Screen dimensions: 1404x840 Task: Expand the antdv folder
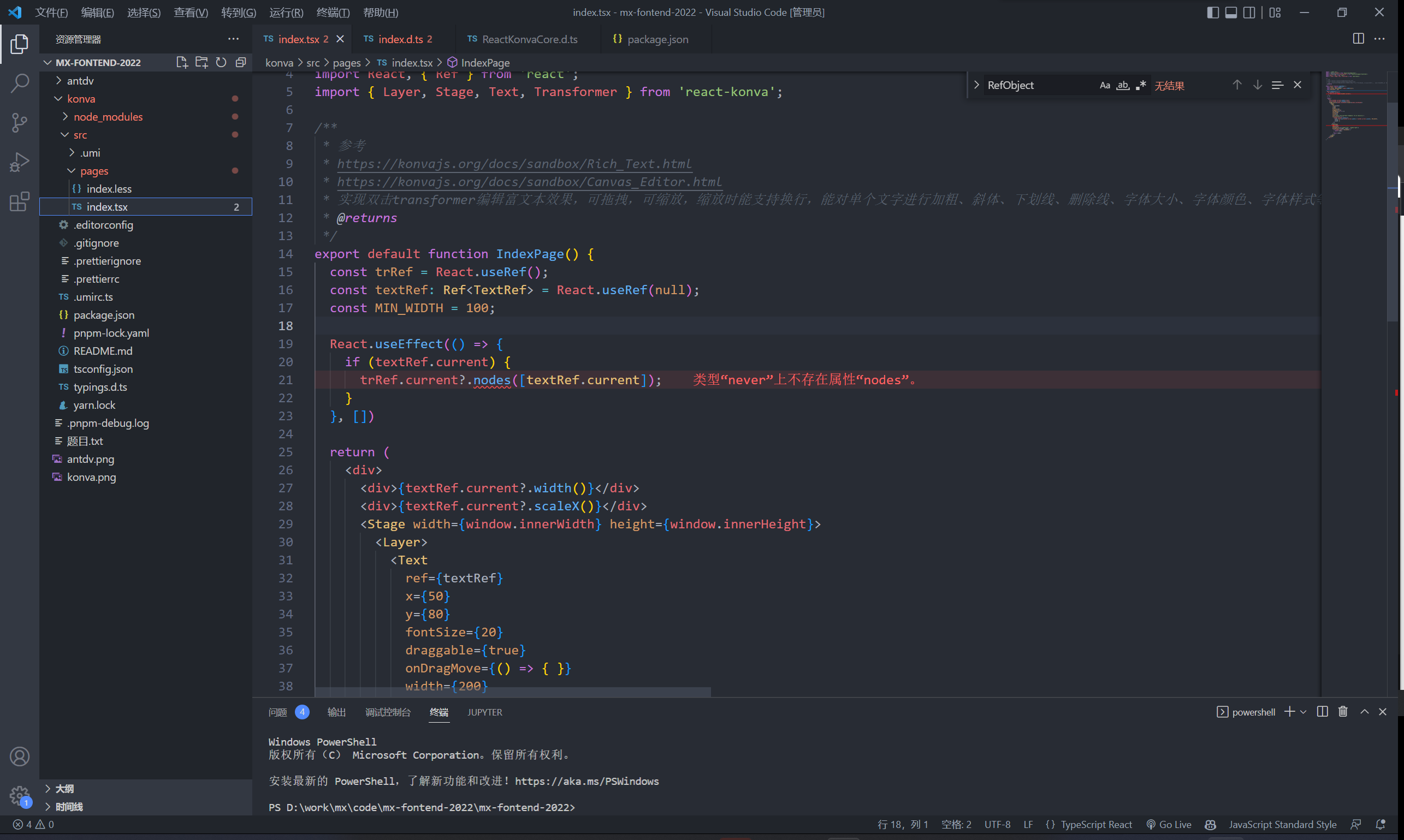[59, 80]
